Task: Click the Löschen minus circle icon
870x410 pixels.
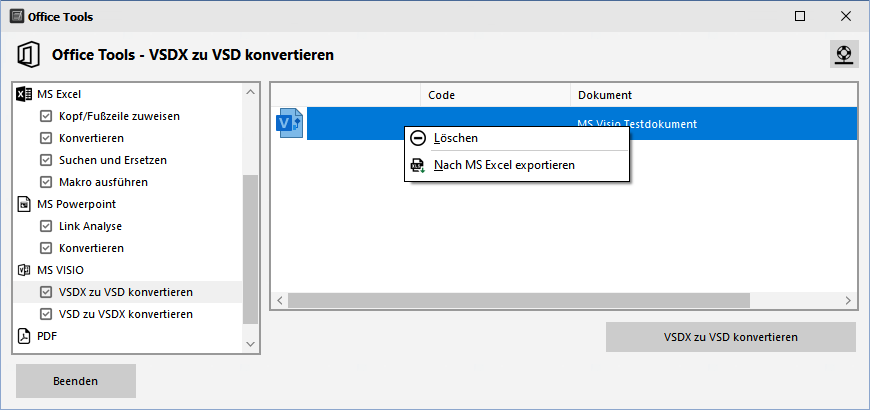Action: (418, 138)
